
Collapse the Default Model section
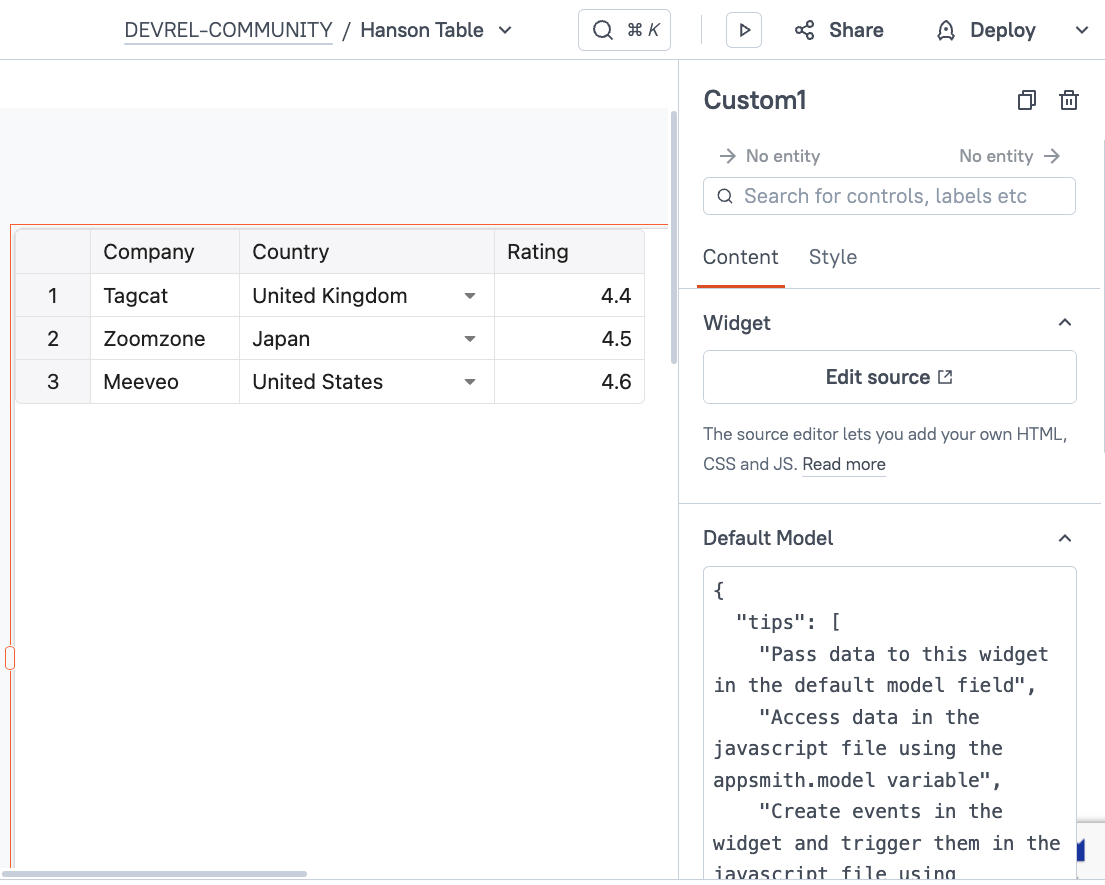coord(1065,538)
